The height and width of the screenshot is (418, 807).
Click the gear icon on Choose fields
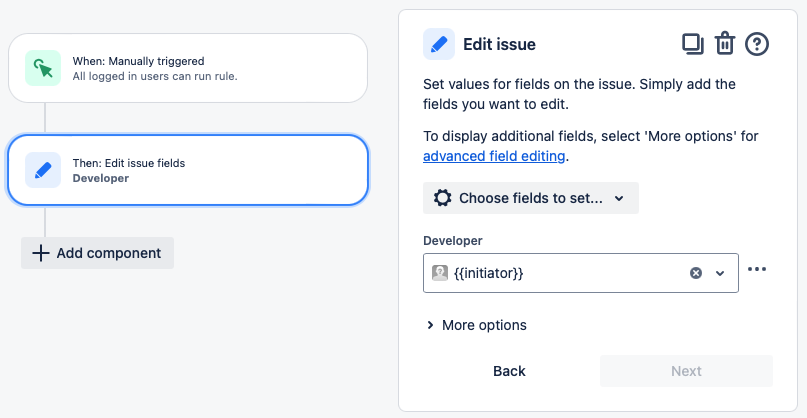[442, 198]
